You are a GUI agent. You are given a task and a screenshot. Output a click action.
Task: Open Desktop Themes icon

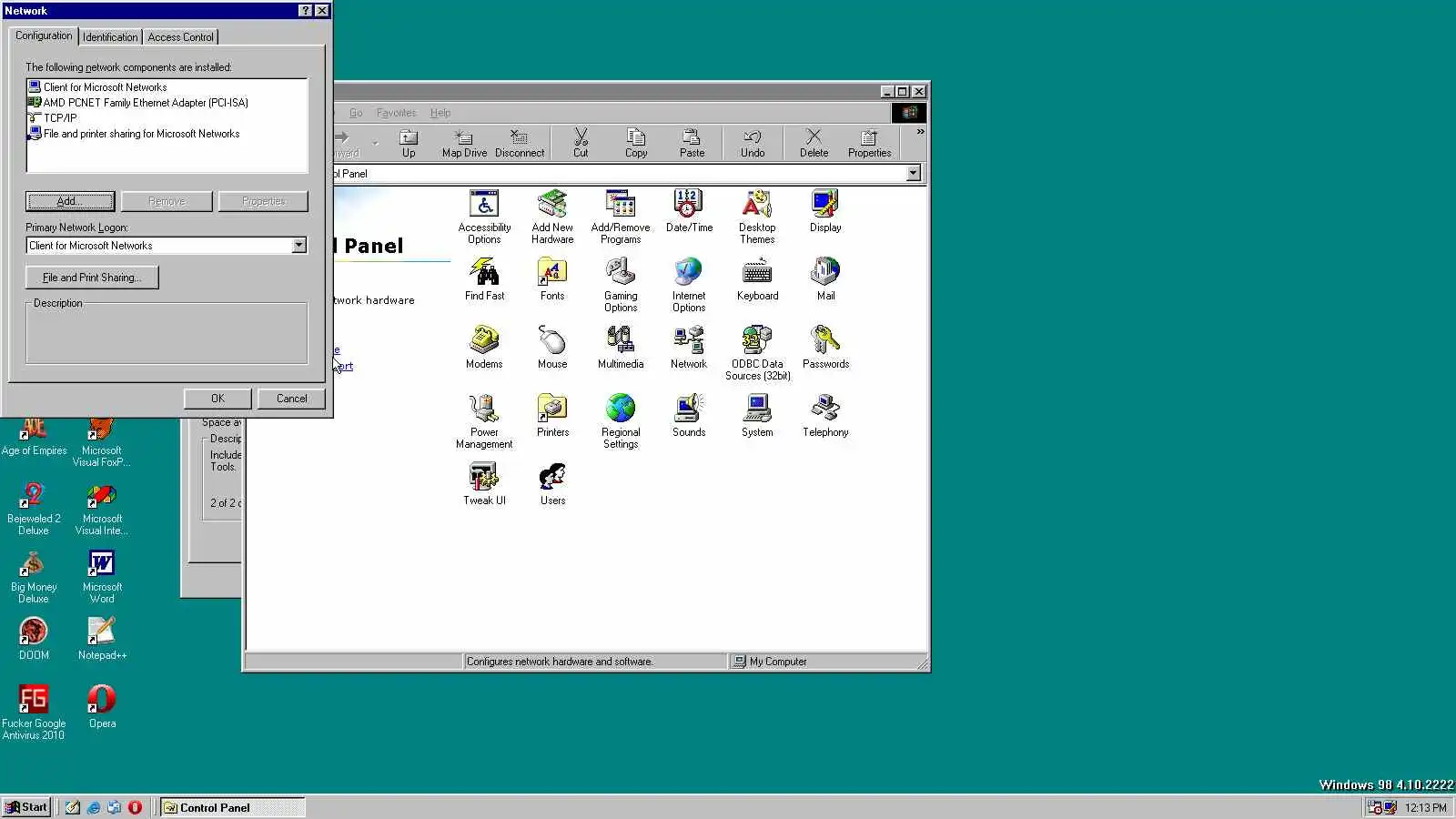click(x=757, y=217)
